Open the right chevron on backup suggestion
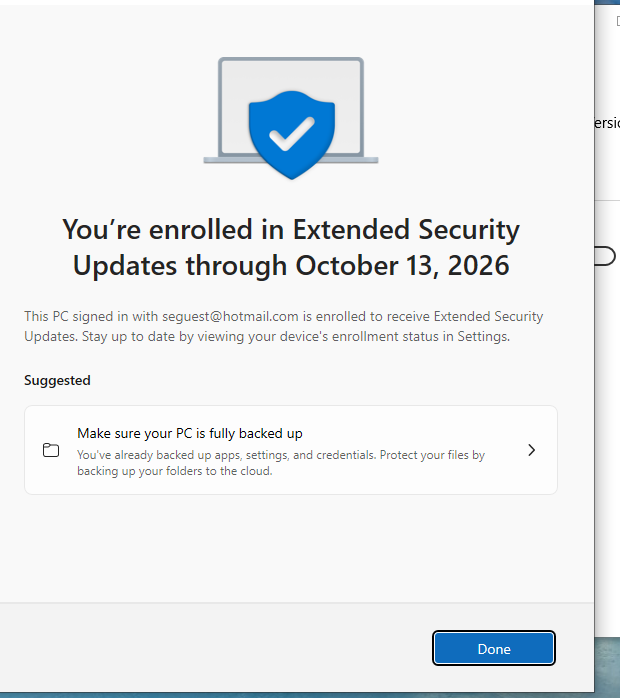This screenshot has height=698, width=620. [x=531, y=450]
